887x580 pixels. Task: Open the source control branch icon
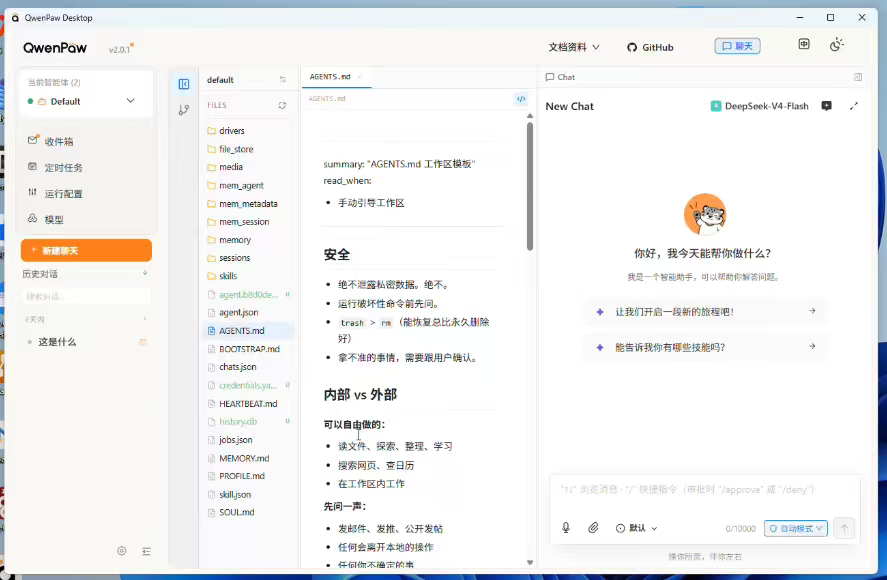click(184, 110)
